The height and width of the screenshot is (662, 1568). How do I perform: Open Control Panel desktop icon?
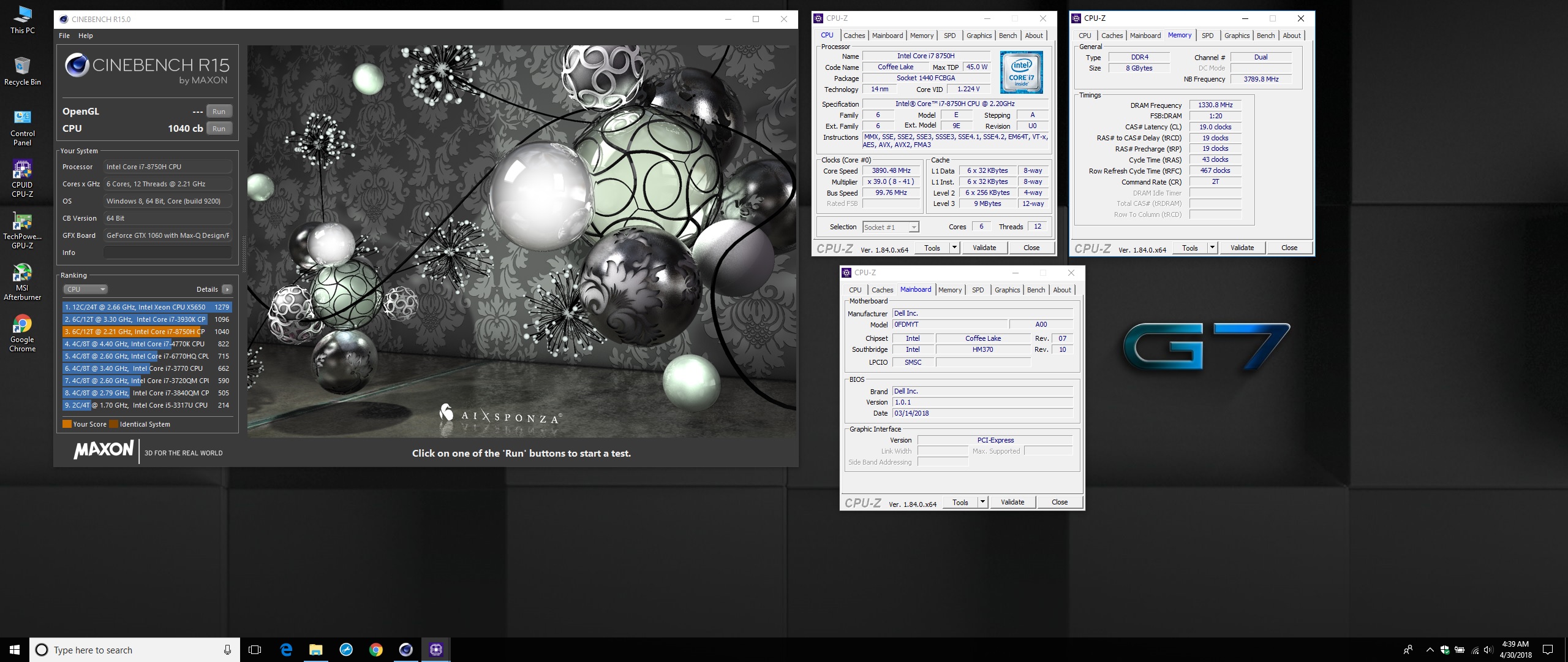23,127
